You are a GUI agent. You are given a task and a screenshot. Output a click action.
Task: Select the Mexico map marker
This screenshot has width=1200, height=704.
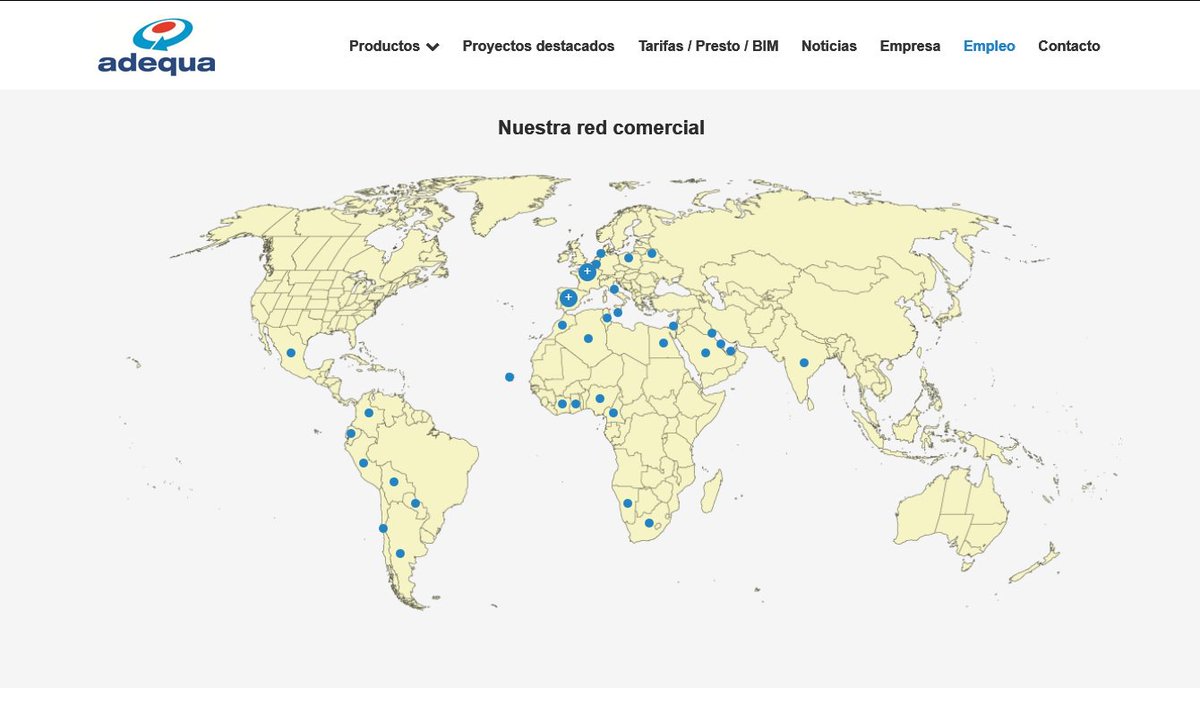click(x=291, y=352)
